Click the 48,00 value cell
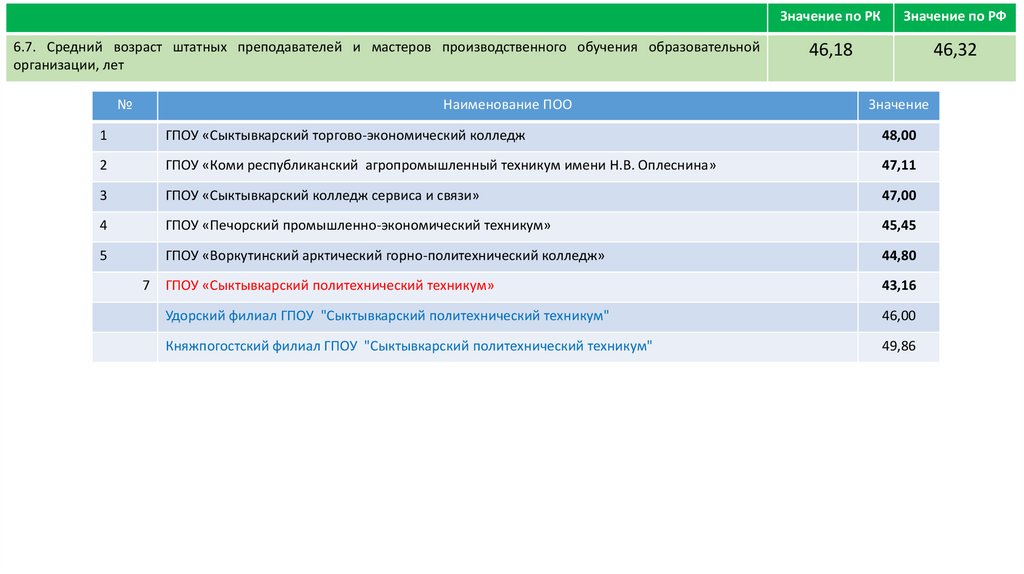The image size is (1024, 574). click(x=898, y=135)
